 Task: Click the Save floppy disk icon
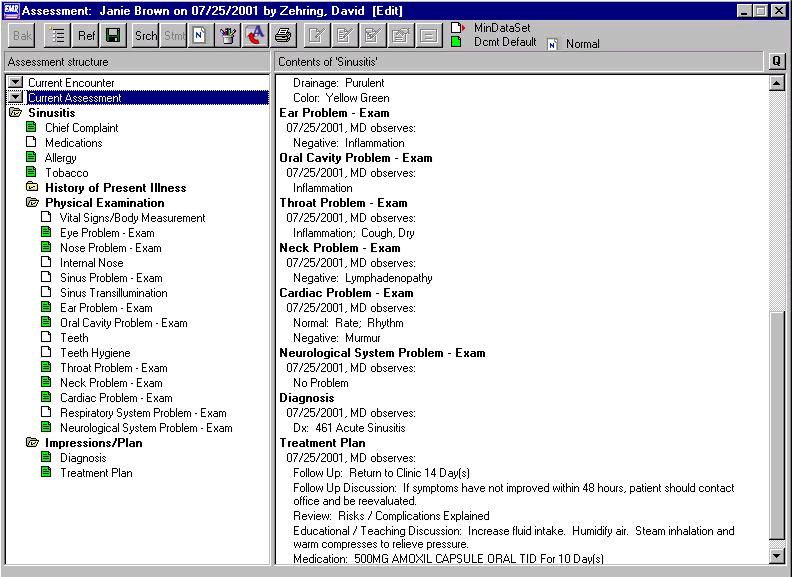tap(113, 36)
